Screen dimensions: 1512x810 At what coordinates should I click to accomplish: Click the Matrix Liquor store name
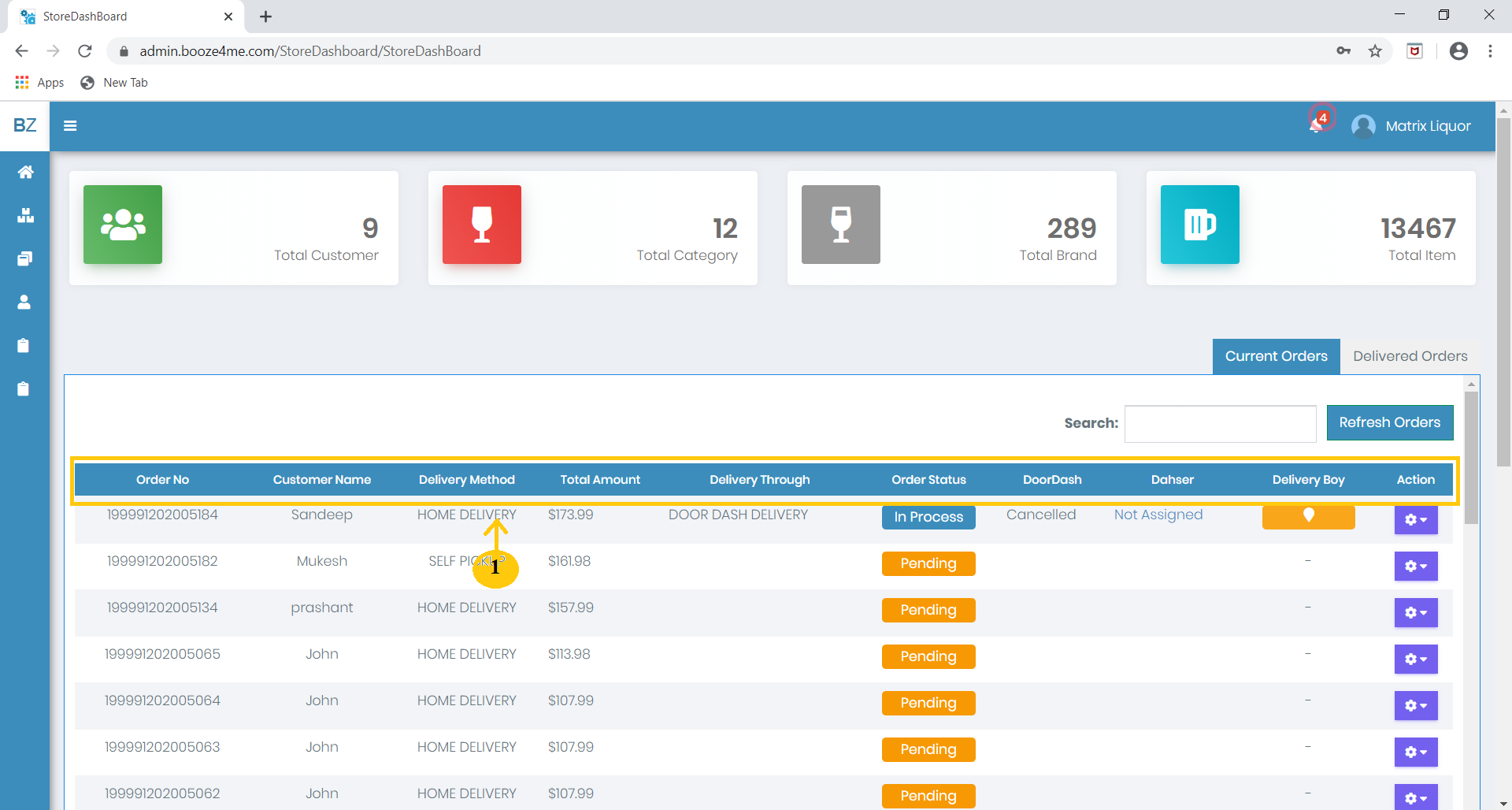coord(1428,126)
